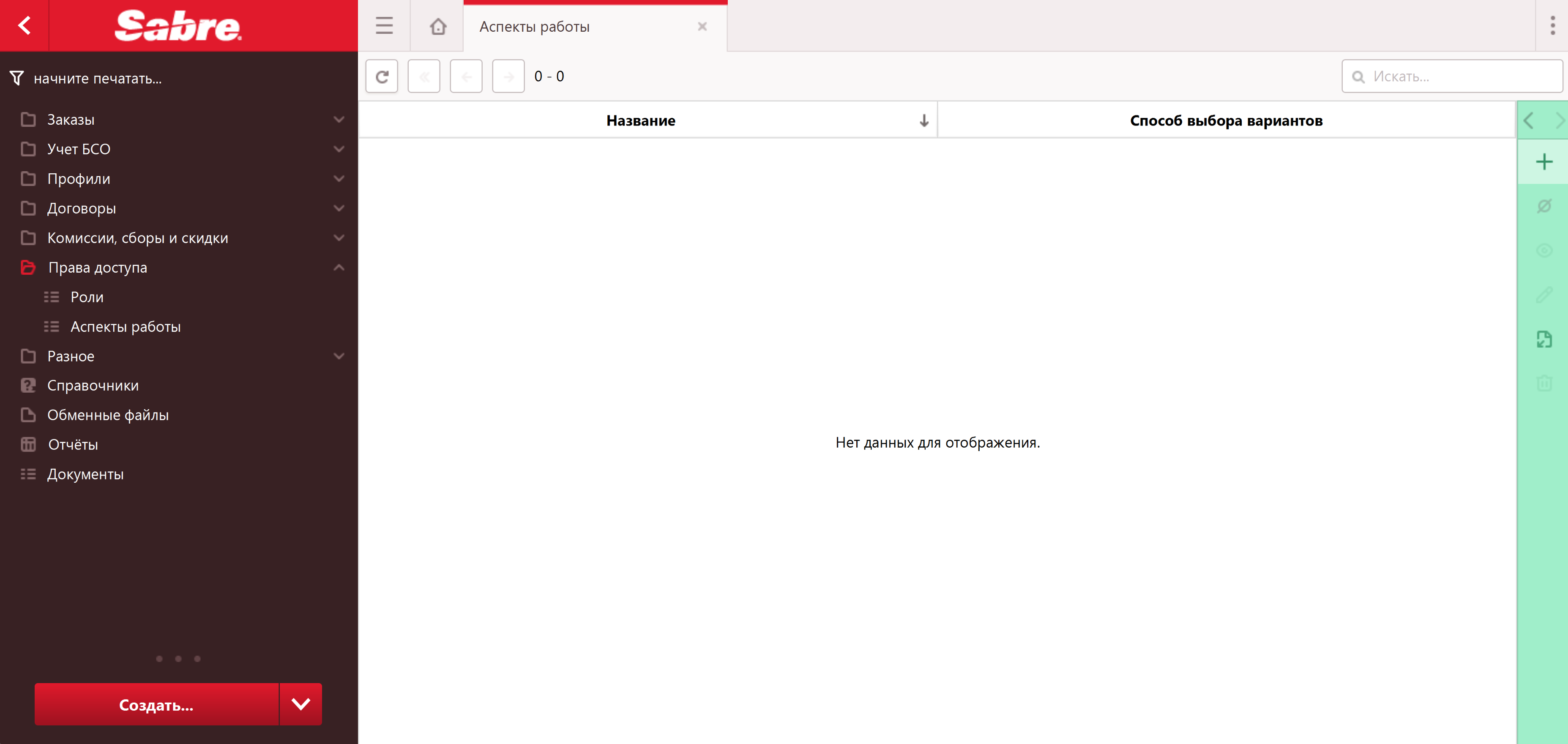Open the Роли menu item
Screen dimensions: 1568x744
[87, 297]
